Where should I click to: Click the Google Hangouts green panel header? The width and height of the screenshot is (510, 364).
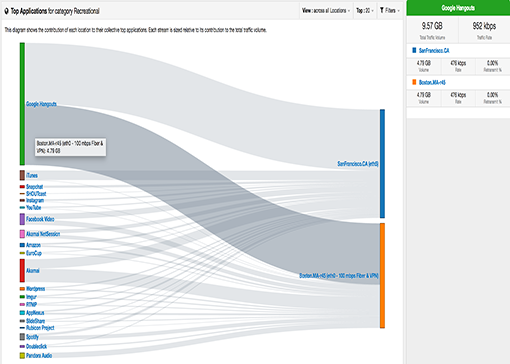point(458,8)
